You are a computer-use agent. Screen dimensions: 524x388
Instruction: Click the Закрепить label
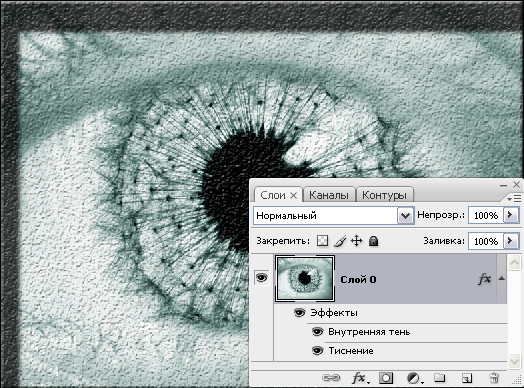click(283, 241)
